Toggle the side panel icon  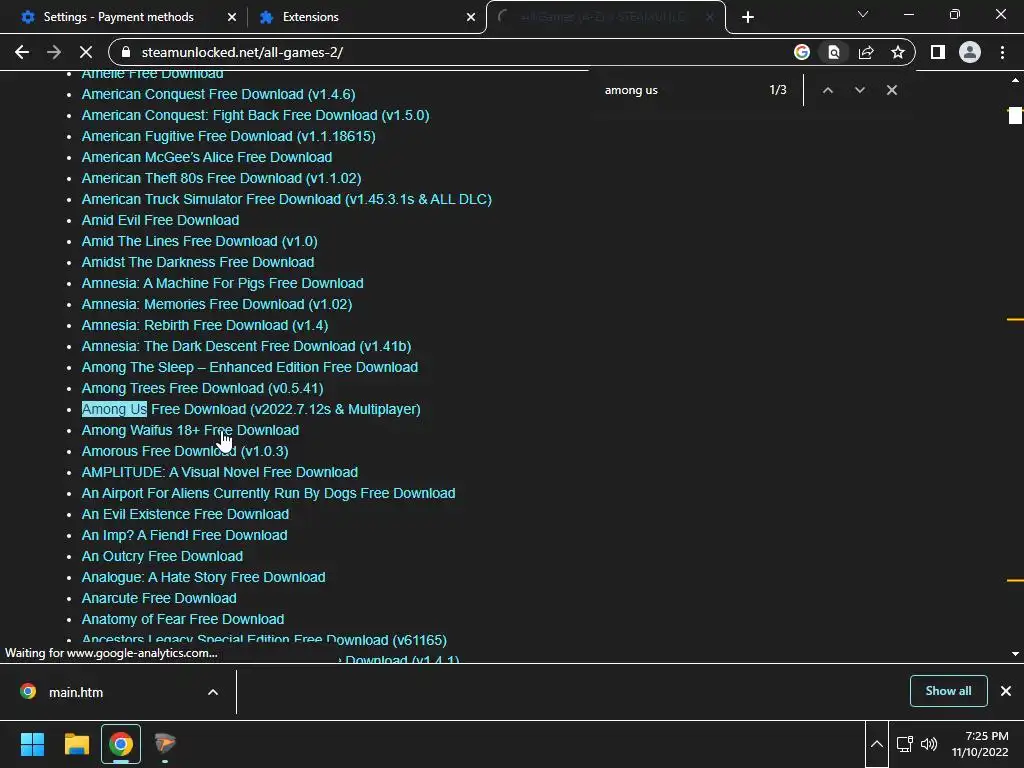point(938,52)
